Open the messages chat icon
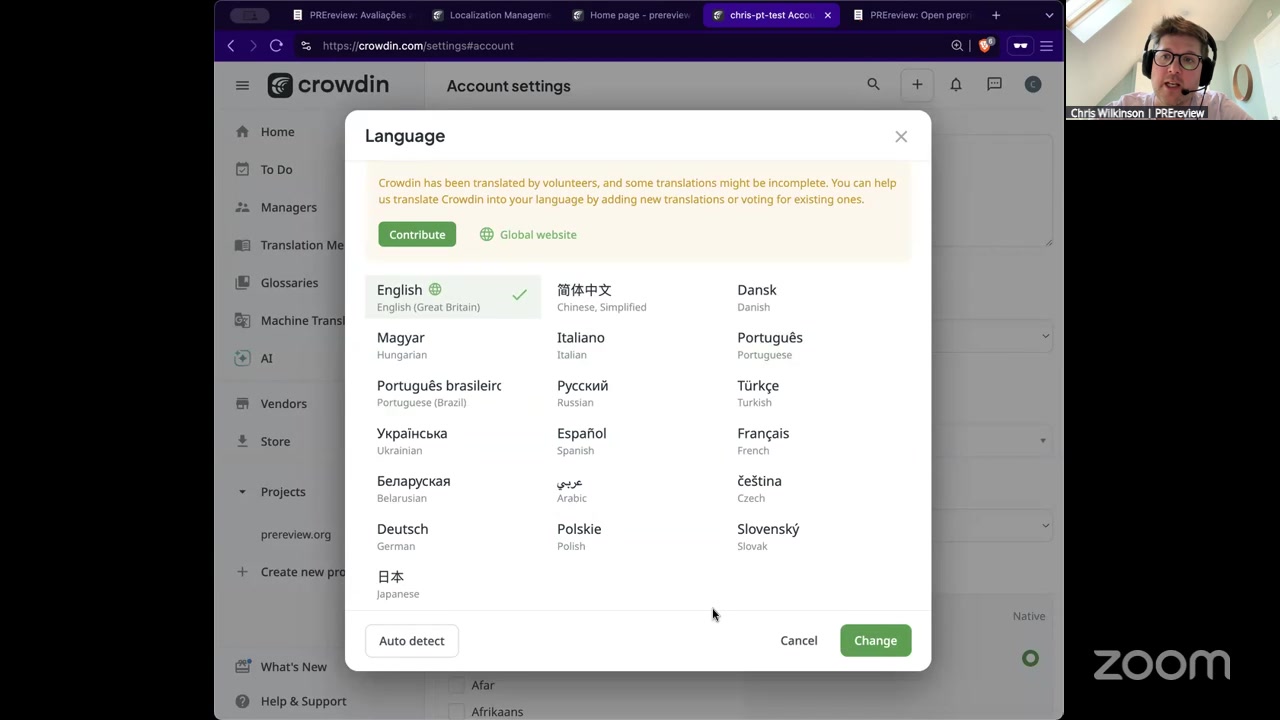This screenshot has height=720, width=1280. 994,85
